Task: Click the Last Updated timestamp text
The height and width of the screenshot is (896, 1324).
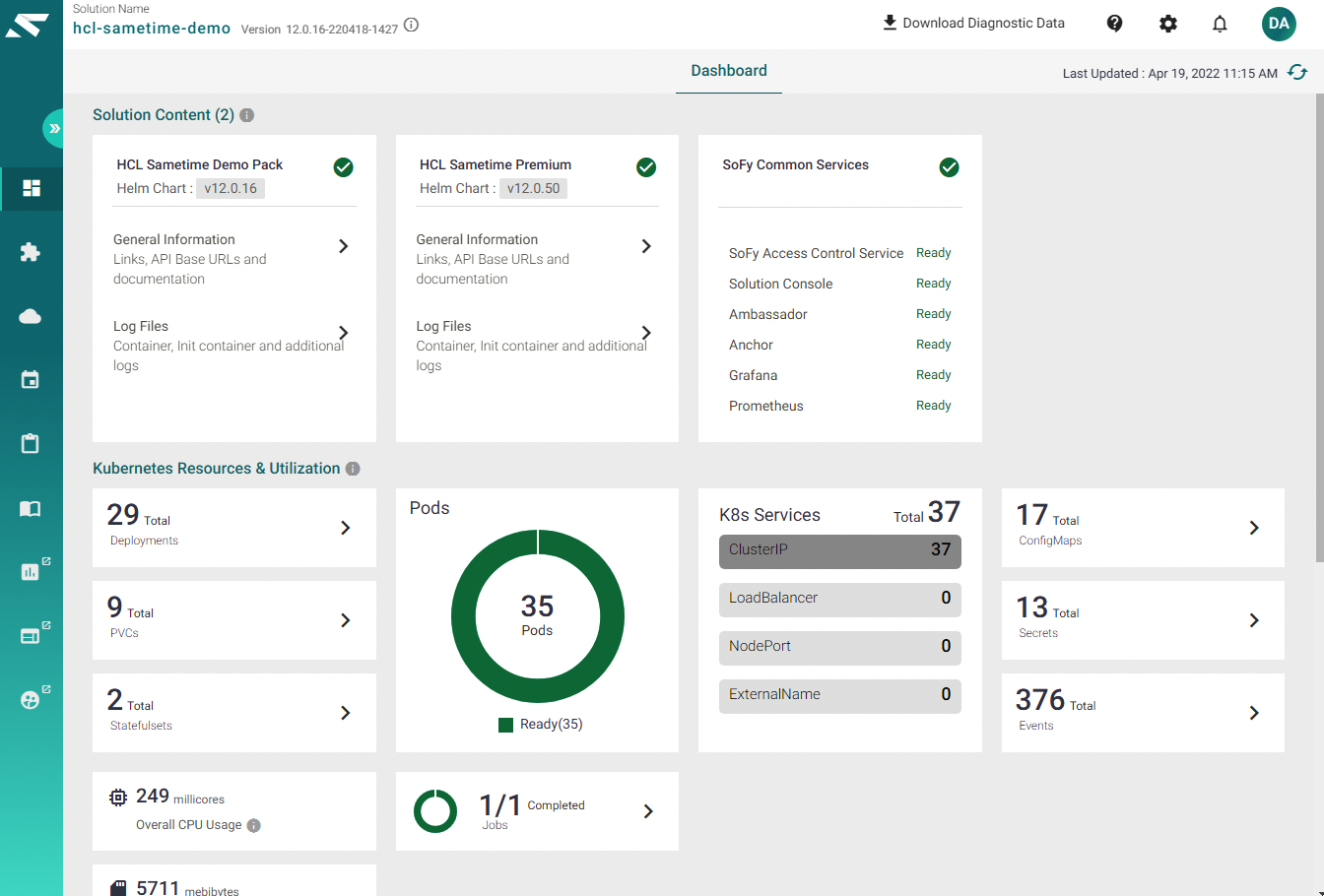Action: [x=1170, y=73]
